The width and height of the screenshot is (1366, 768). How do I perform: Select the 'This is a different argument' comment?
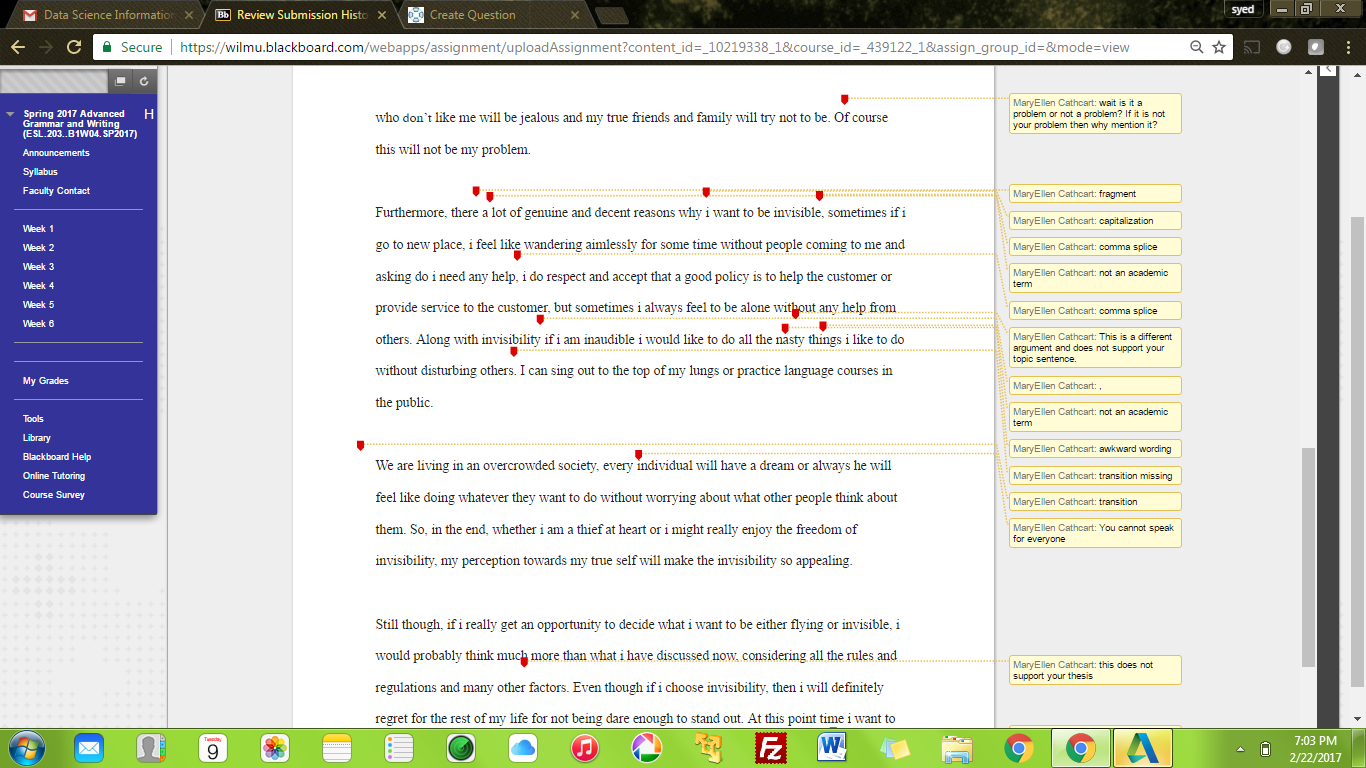(1095, 348)
